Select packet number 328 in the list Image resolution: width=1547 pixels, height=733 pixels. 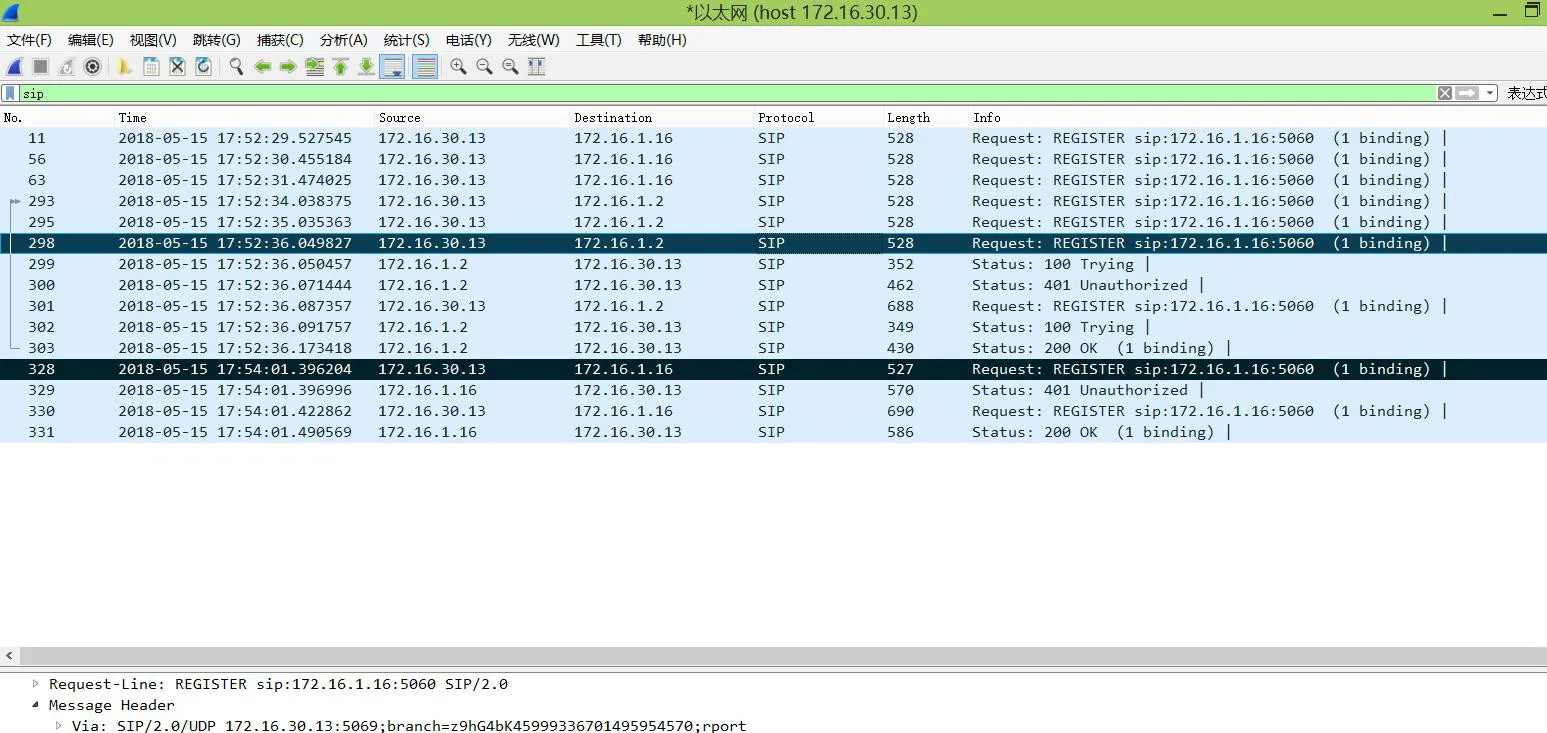coord(400,369)
